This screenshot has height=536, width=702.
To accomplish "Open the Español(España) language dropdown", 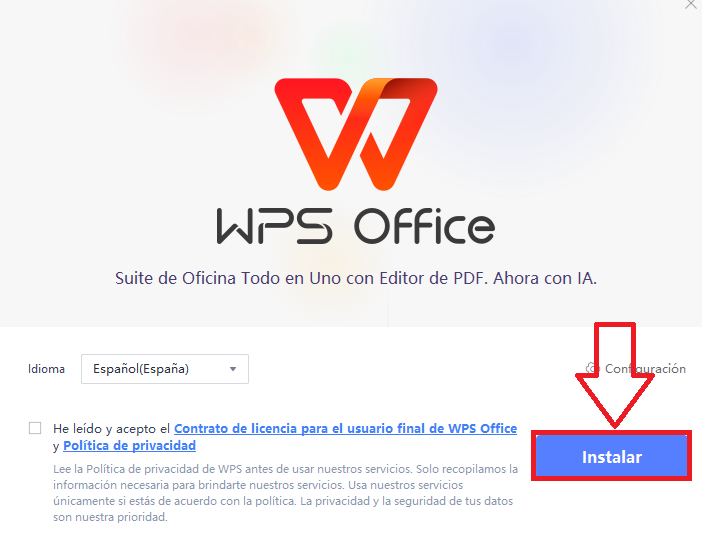I will pos(165,369).
